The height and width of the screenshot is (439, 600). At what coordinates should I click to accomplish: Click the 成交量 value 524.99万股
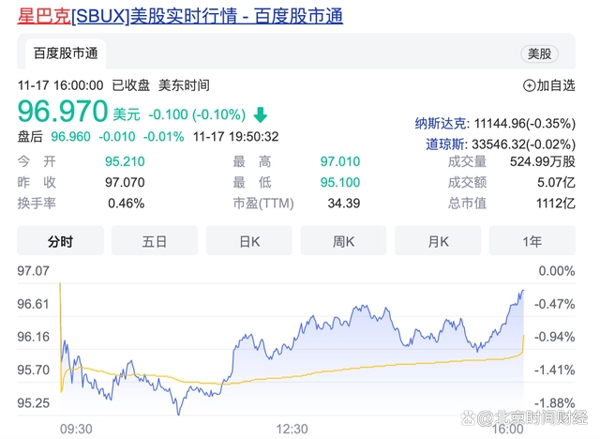[x=543, y=162]
